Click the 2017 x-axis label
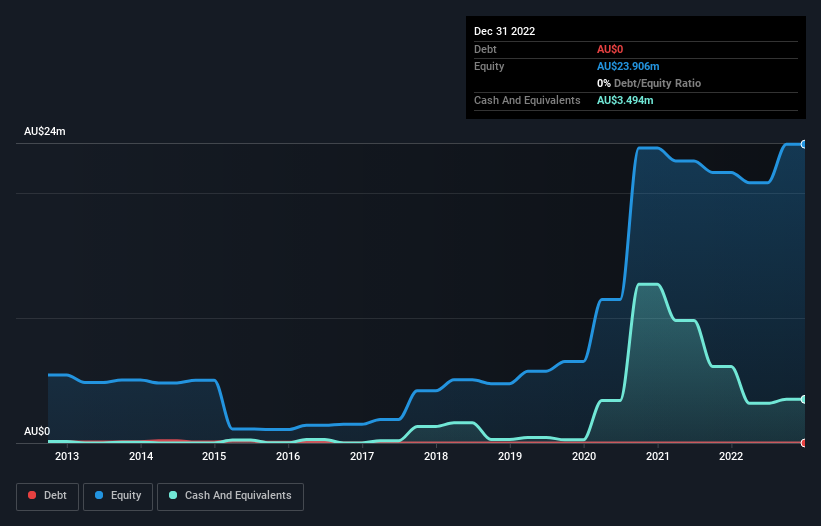The image size is (821, 526). pyautogui.click(x=362, y=456)
